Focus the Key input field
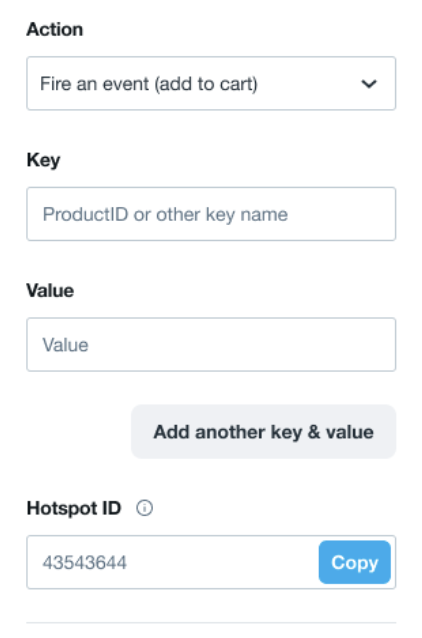 tap(211, 214)
